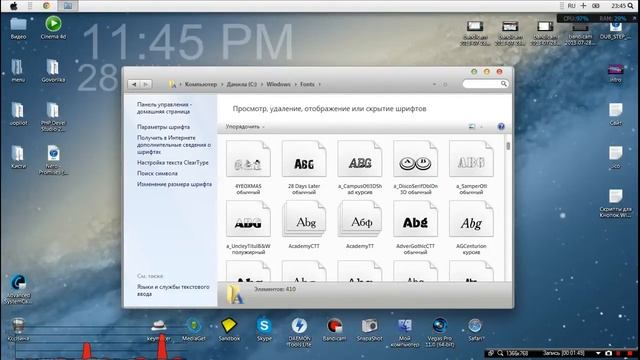Select the a_DiscoSerifDblDn font
The height and width of the screenshot is (360, 640).
(416, 167)
